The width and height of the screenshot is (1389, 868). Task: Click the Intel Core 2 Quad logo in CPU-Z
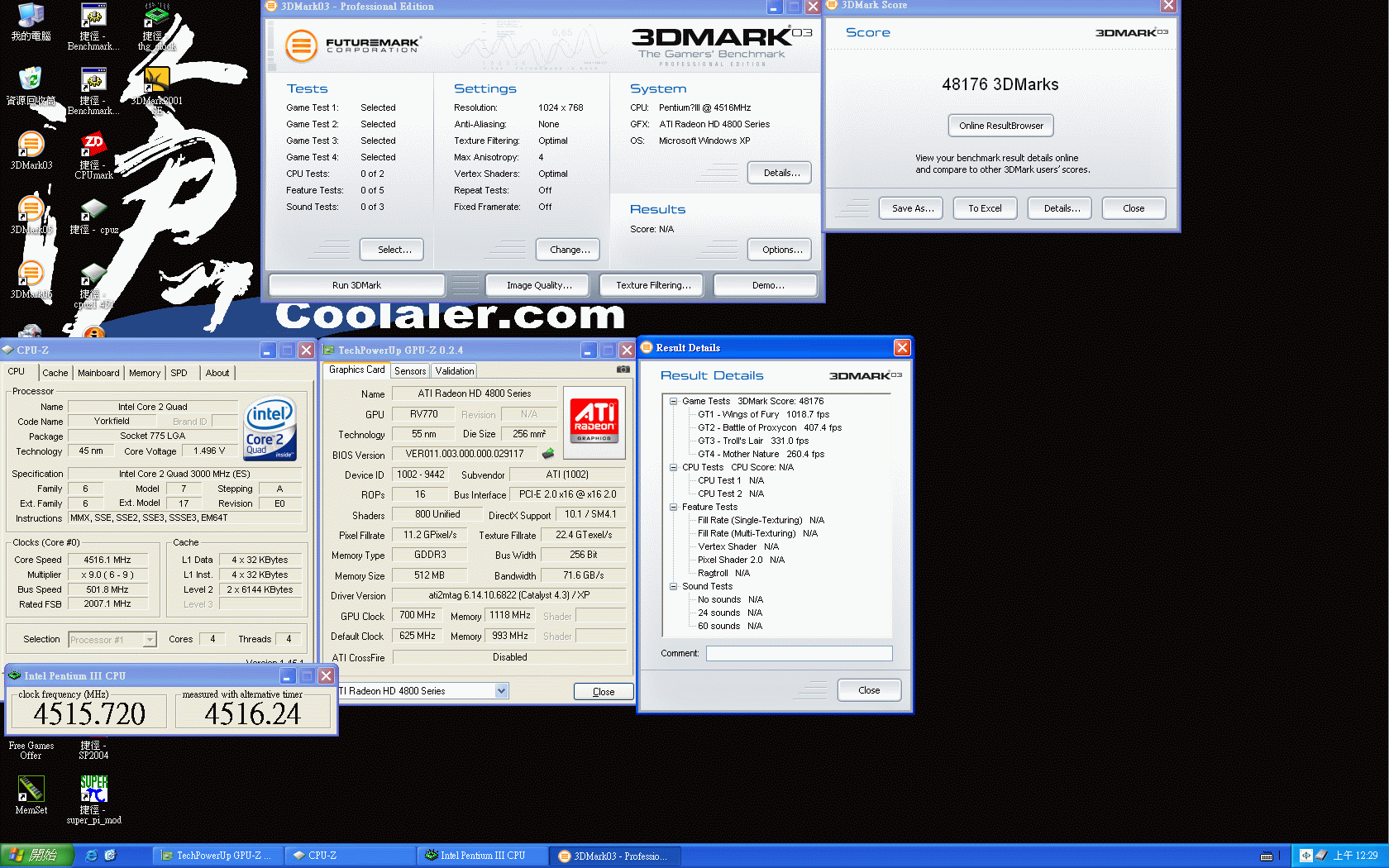point(270,430)
